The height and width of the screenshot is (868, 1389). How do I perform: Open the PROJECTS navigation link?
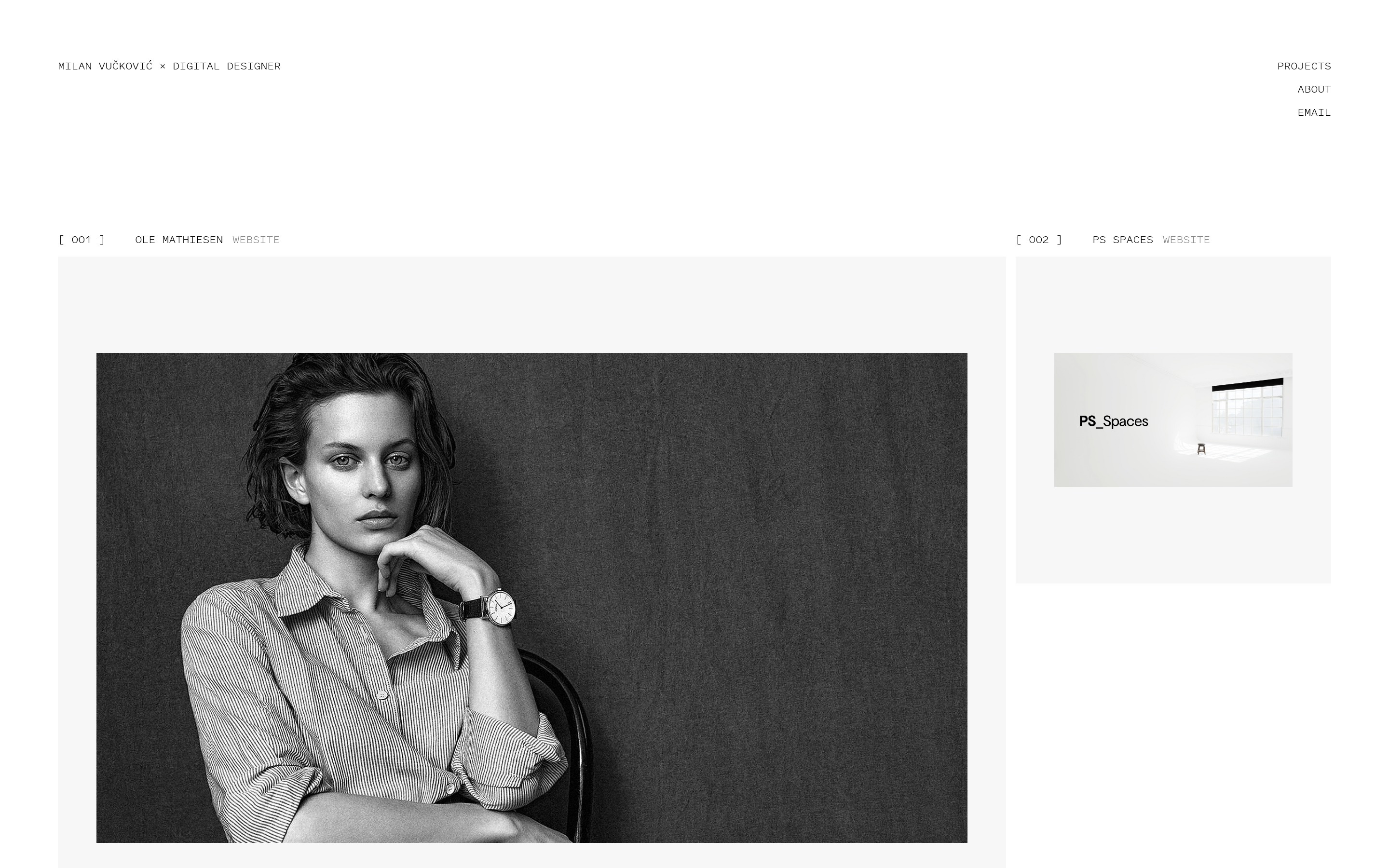tap(1304, 66)
